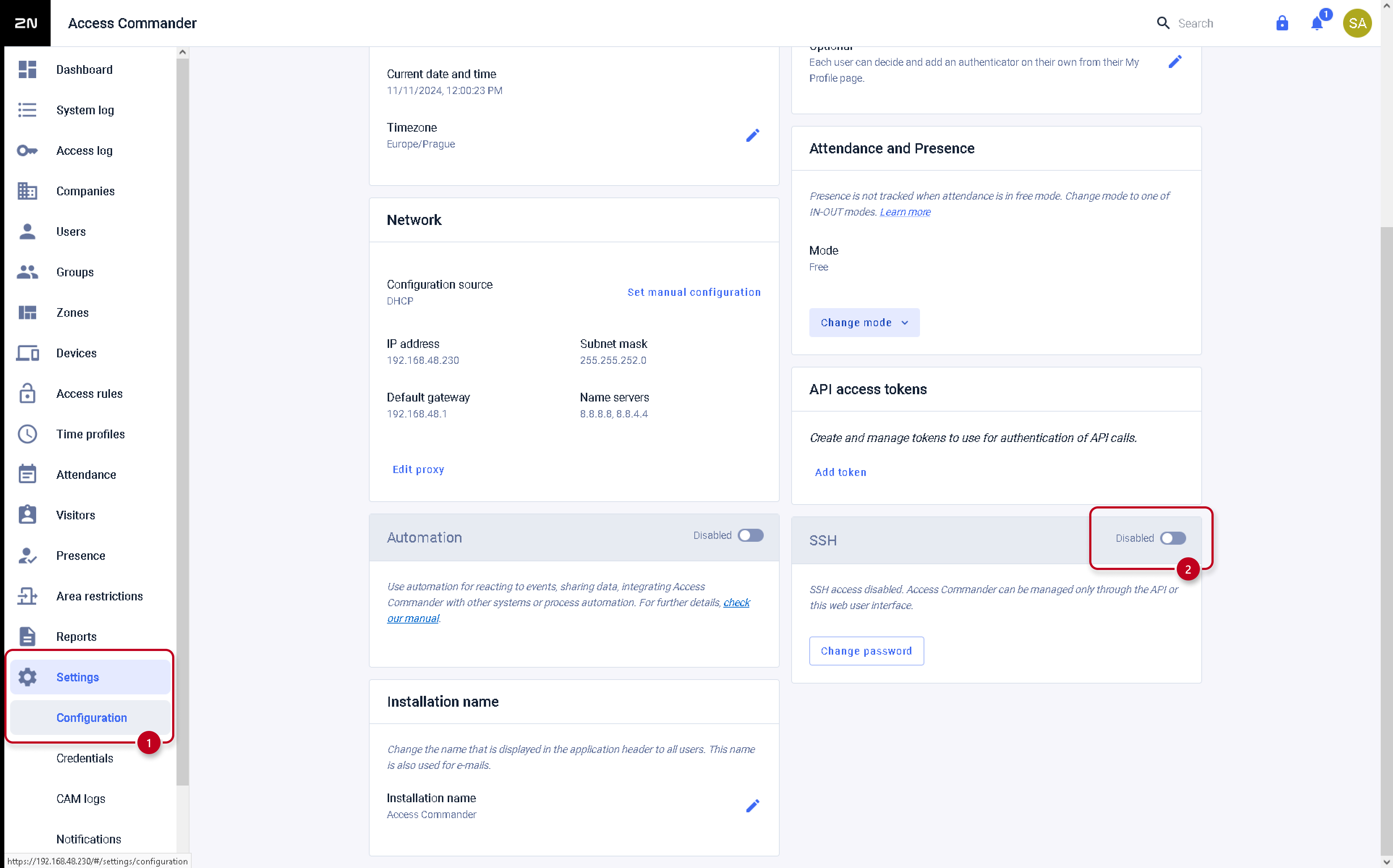Click the Add token button

(x=840, y=472)
